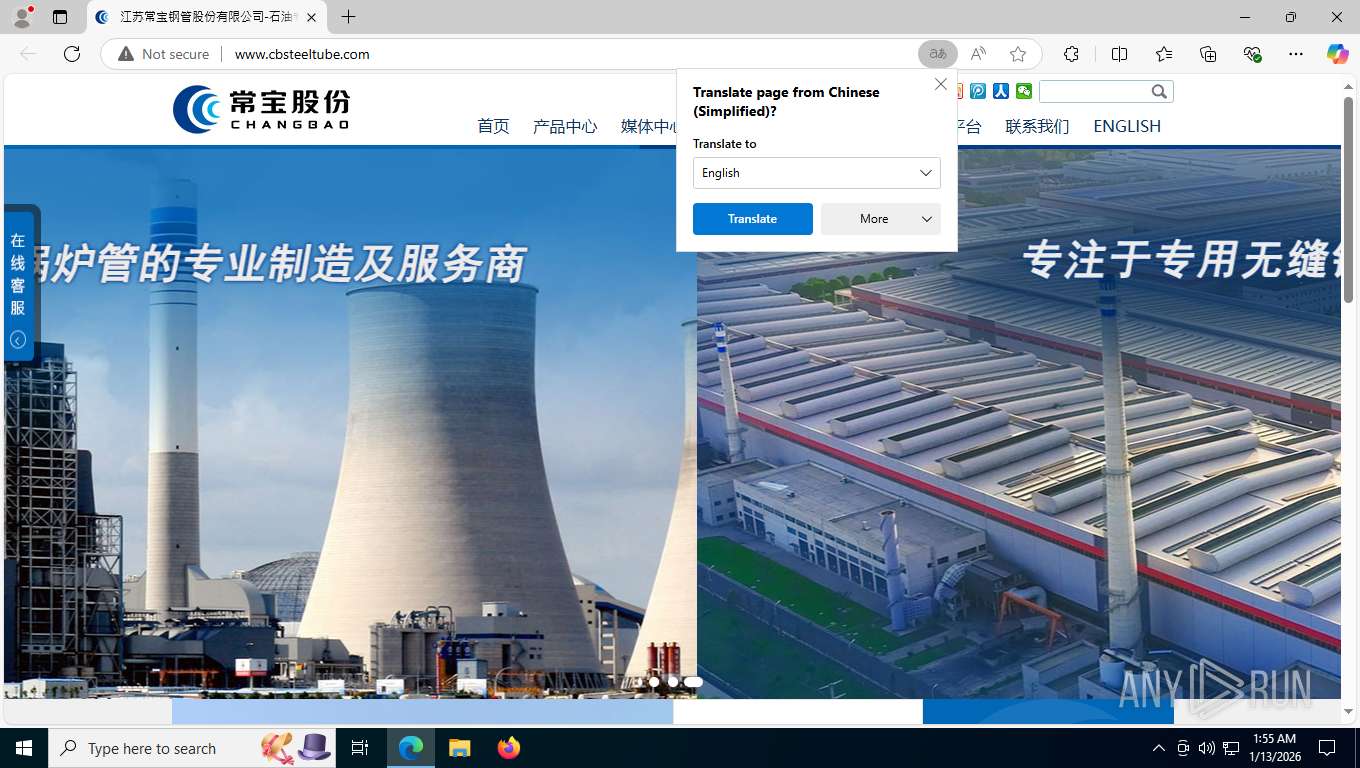
Task: Open the Translate to English language dropdown
Action: tap(816, 173)
